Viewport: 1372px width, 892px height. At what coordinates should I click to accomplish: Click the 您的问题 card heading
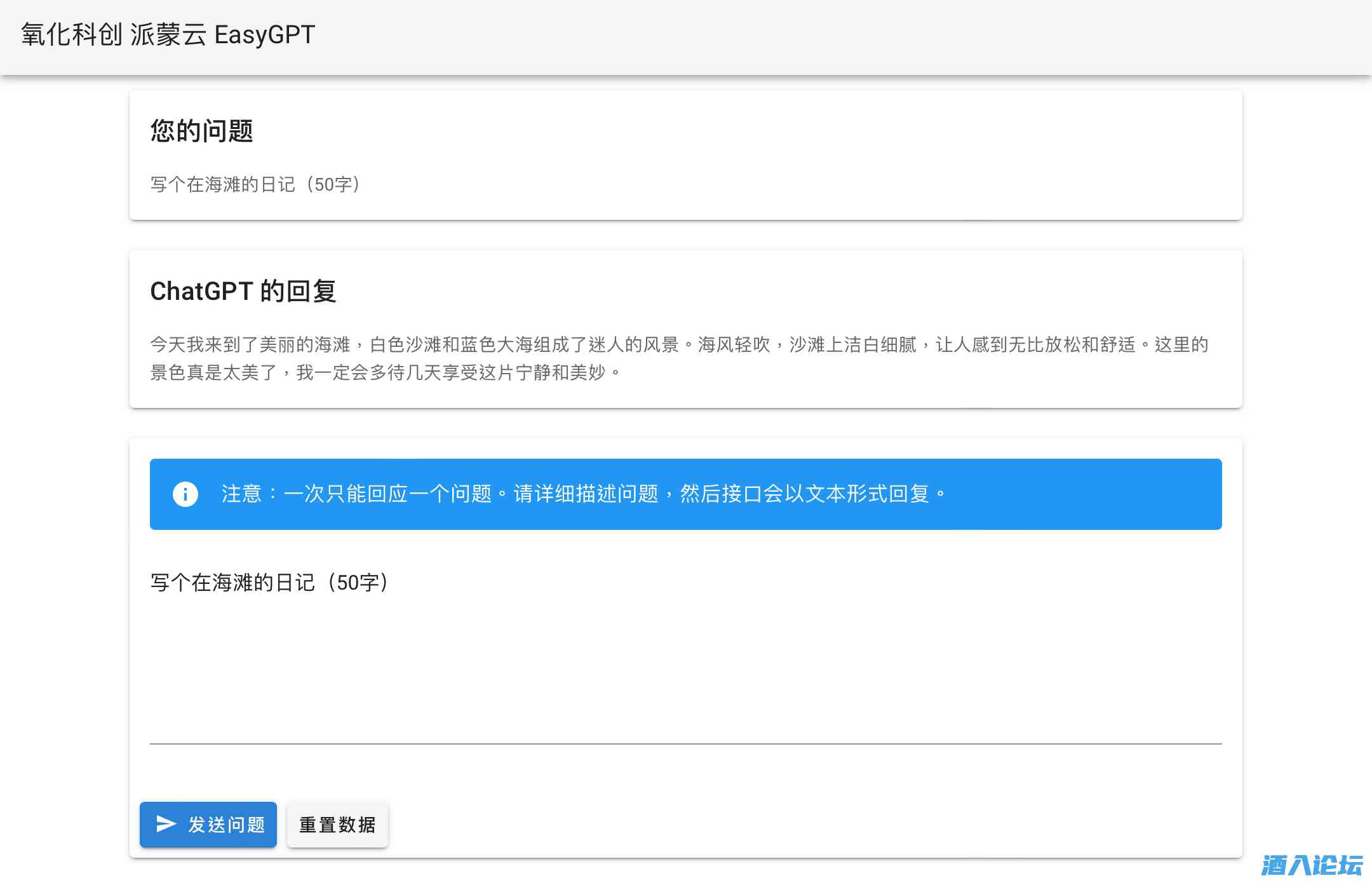[202, 131]
